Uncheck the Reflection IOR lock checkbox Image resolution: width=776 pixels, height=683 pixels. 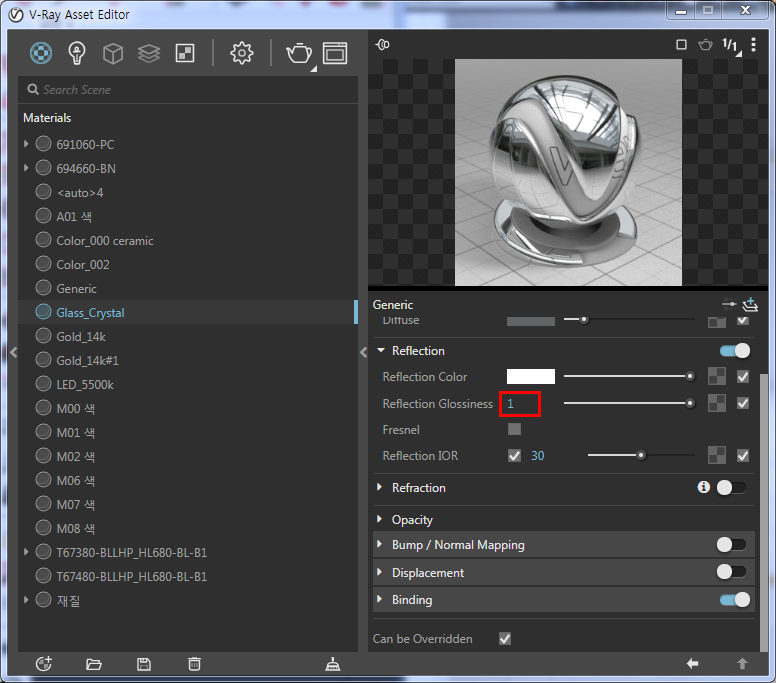point(514,455)
